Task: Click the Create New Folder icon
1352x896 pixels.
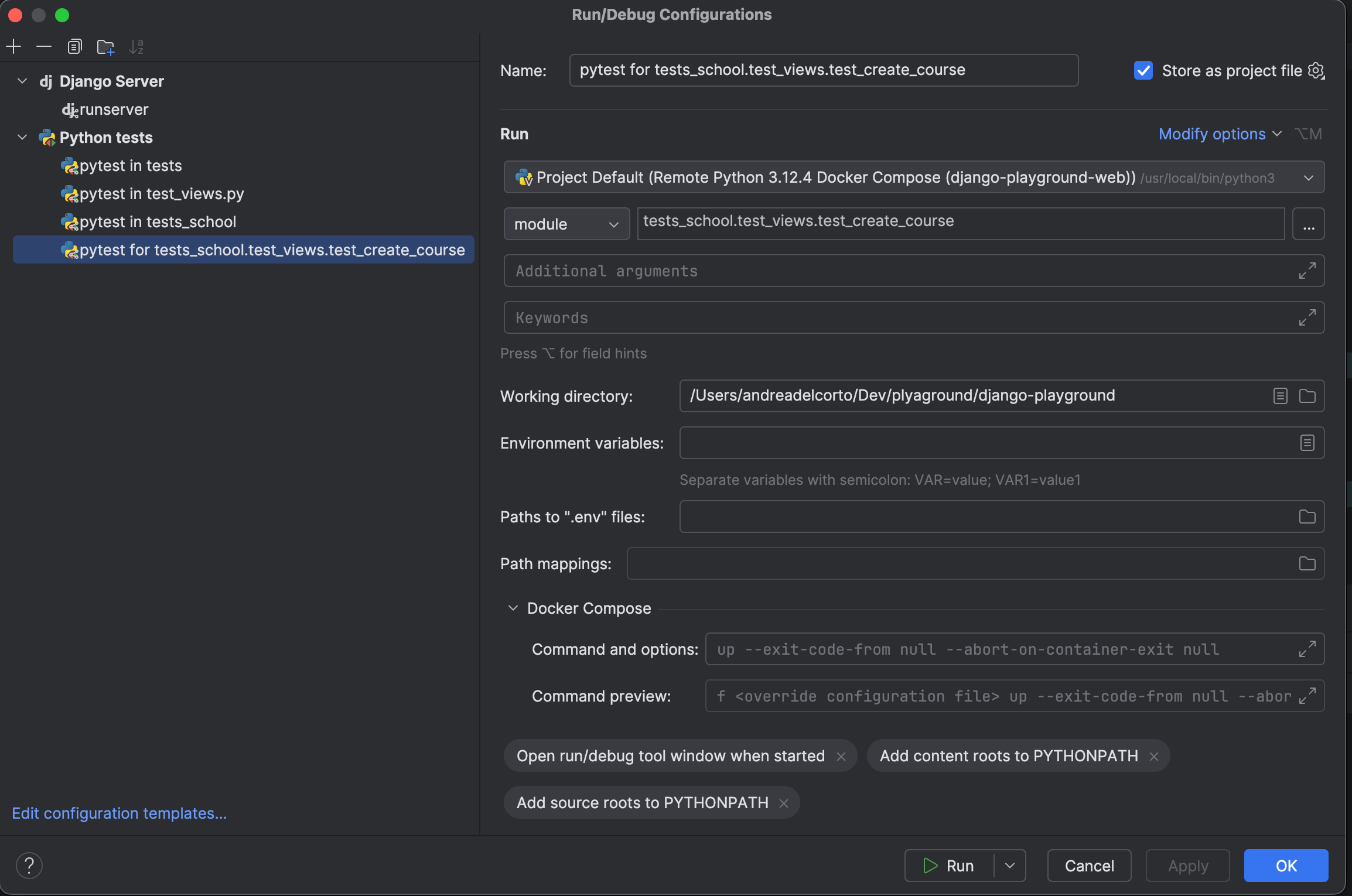Action: [x=105, y=47]
